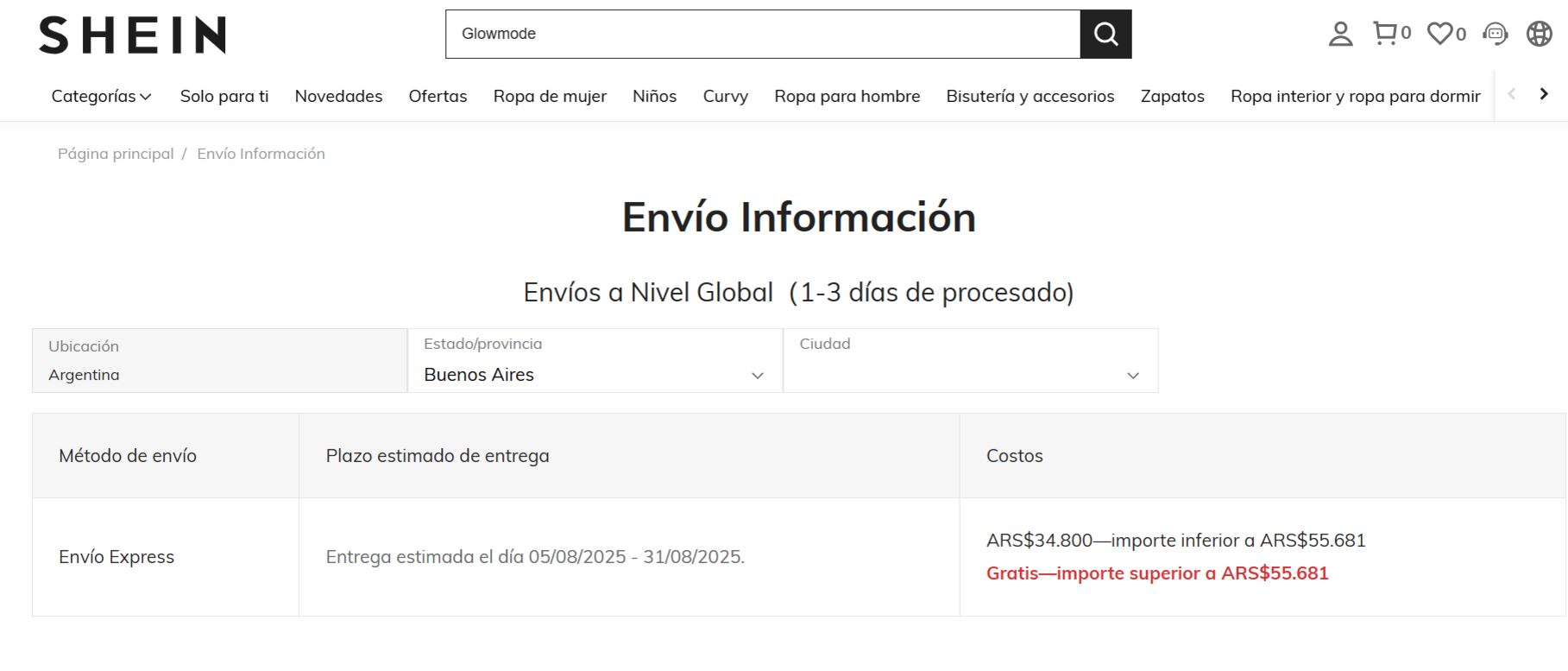Viewport: 1568px width, 671px height.
Task: Open the globe language selector
Action: click(x=1539, y=34)
